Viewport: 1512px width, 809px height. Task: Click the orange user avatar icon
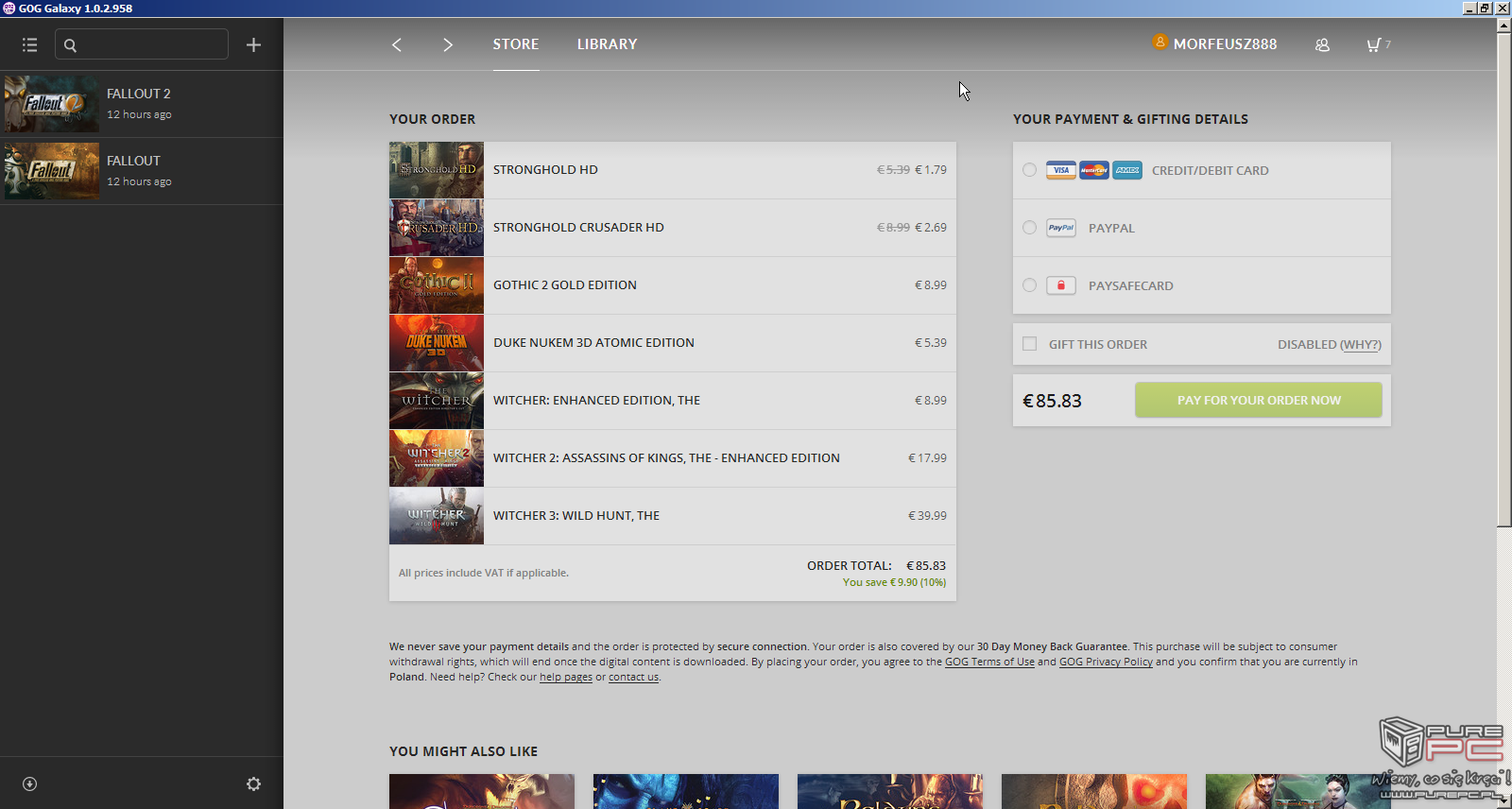point(1160,42)
